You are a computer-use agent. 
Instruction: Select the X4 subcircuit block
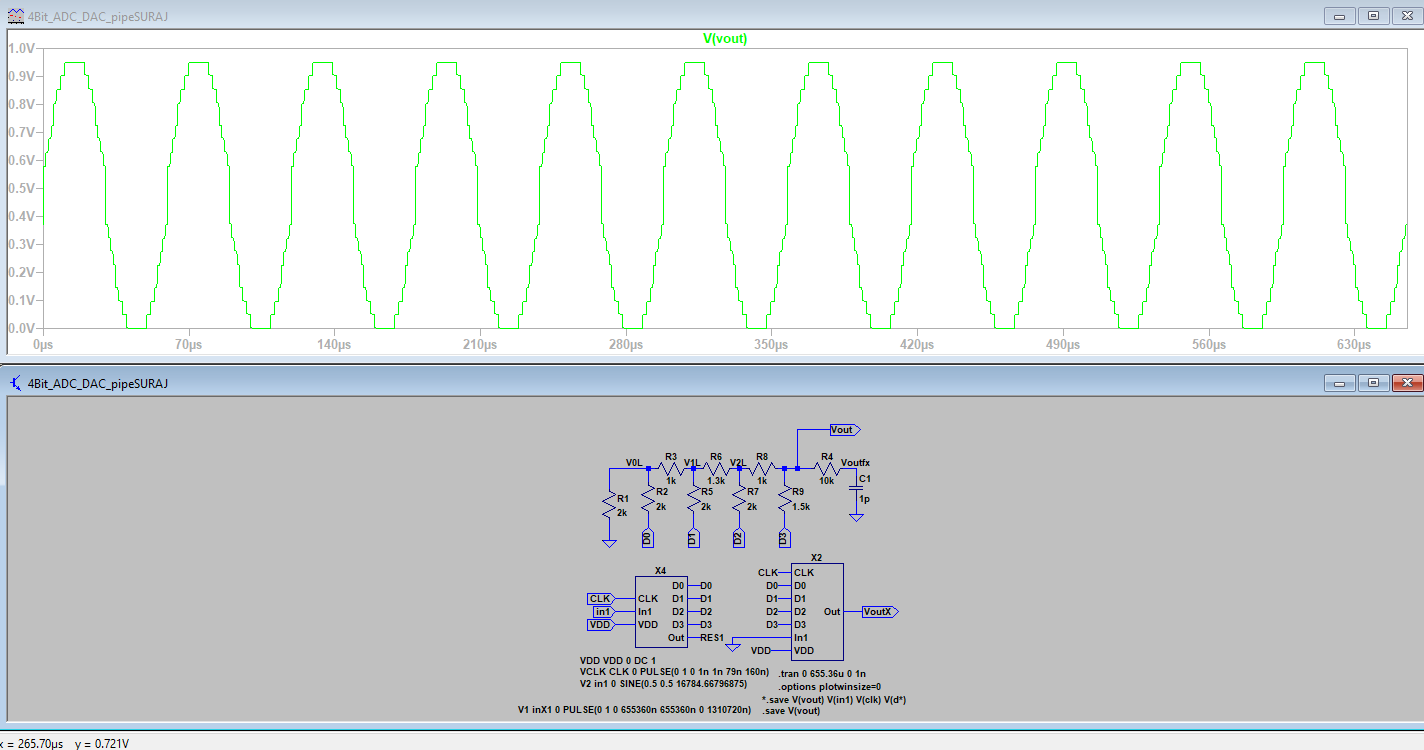click(x=660, y=611)
